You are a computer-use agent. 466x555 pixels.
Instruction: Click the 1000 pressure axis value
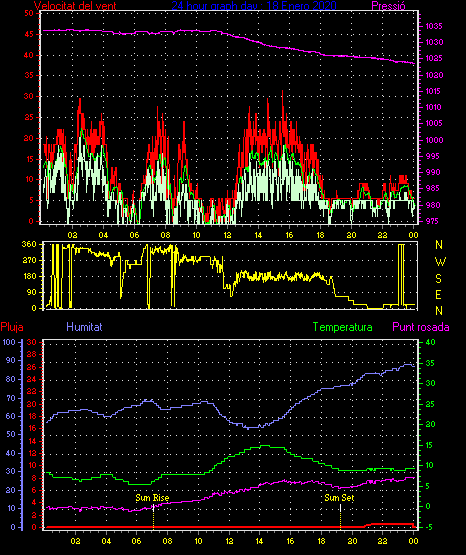pyautogui.click(x=434, y=140)
